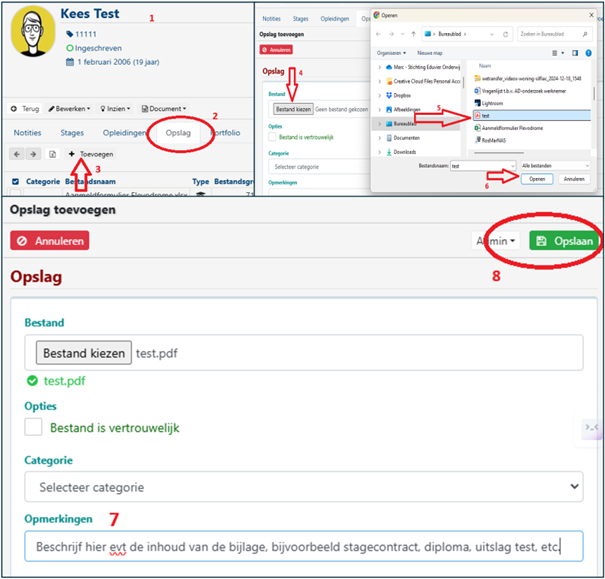Sort by the Categorie column header

click(x=43, y=181)
